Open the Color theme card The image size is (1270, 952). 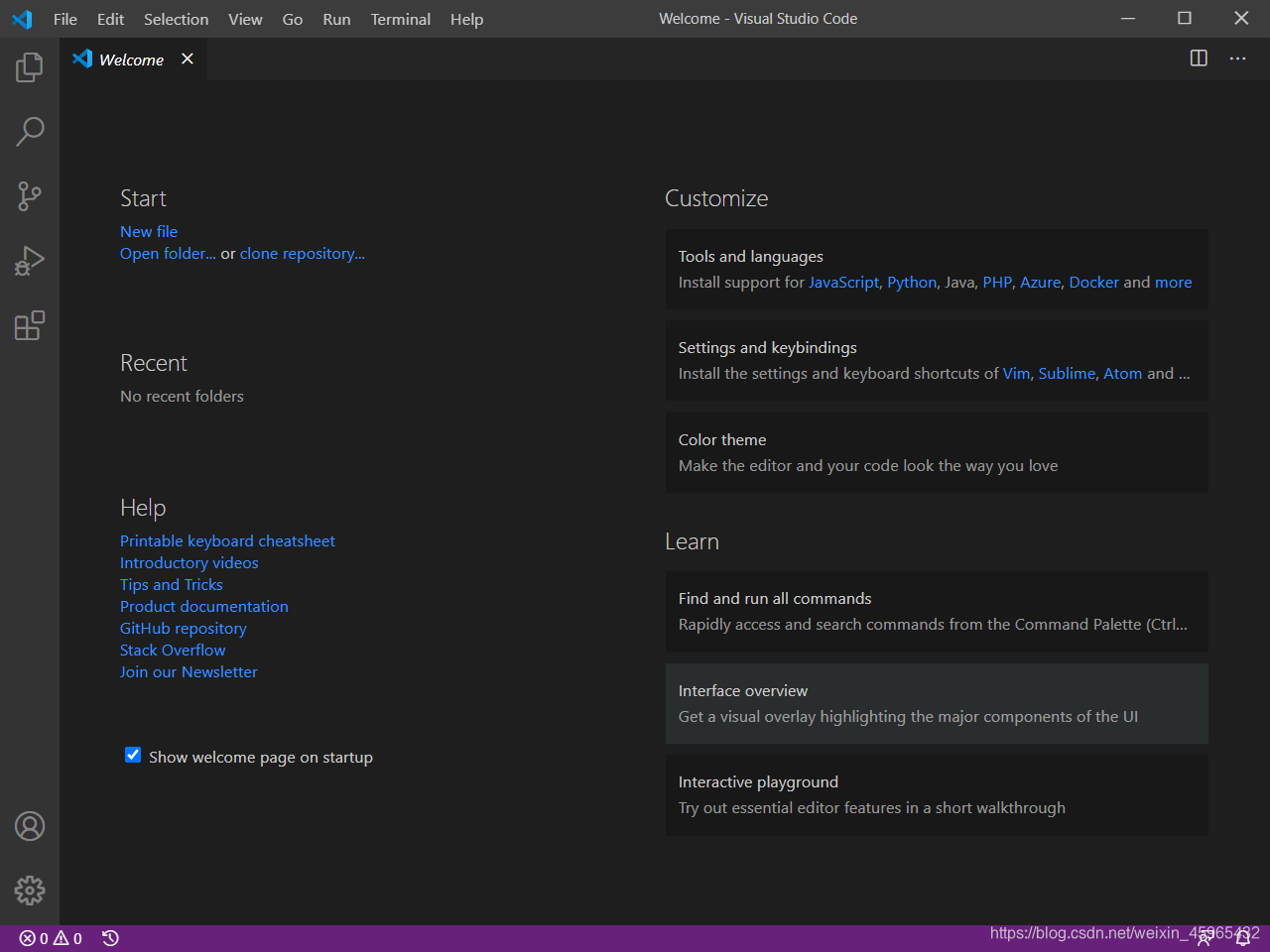[937, 452]
